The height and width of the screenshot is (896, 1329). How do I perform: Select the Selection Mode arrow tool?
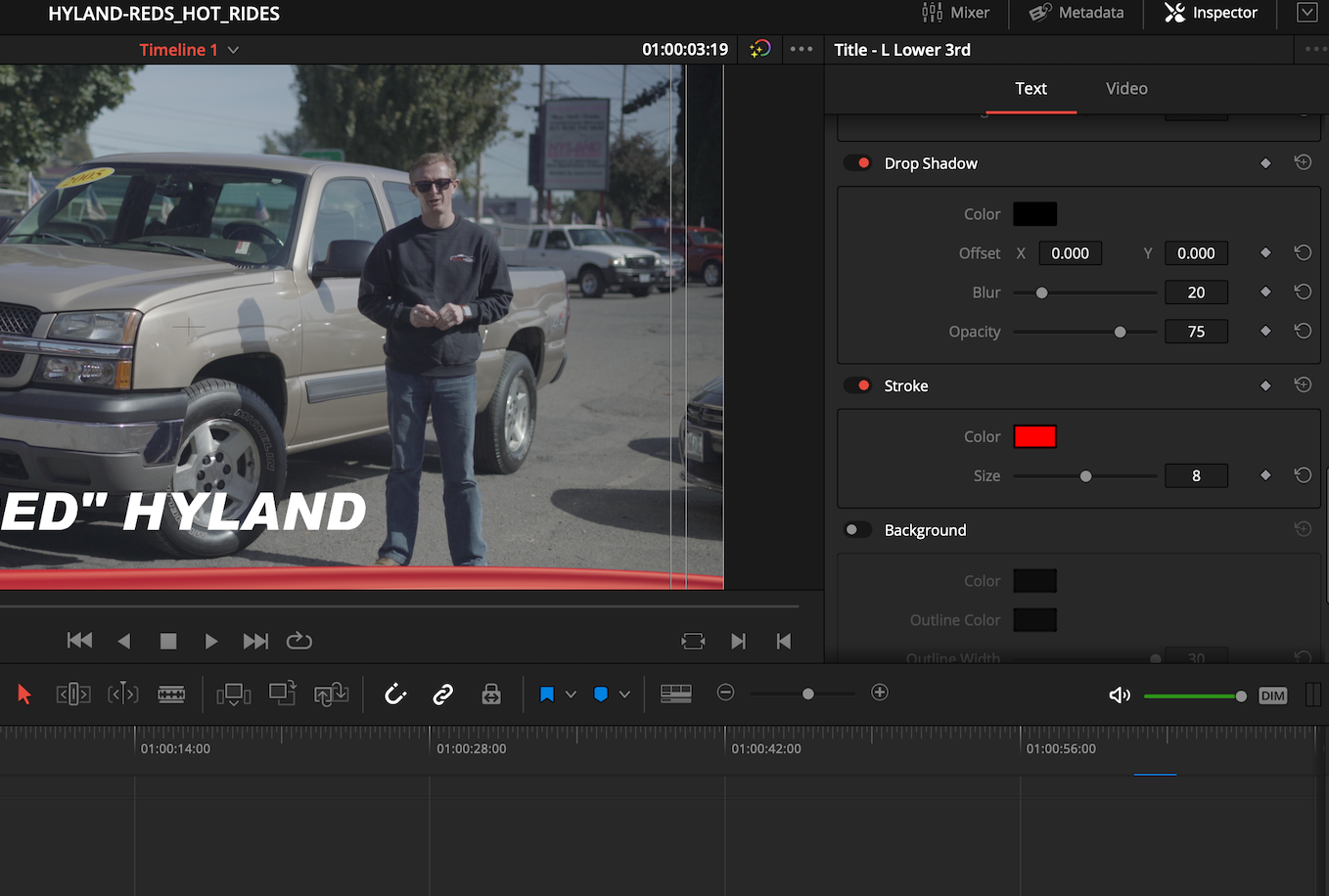click(24, 694)
